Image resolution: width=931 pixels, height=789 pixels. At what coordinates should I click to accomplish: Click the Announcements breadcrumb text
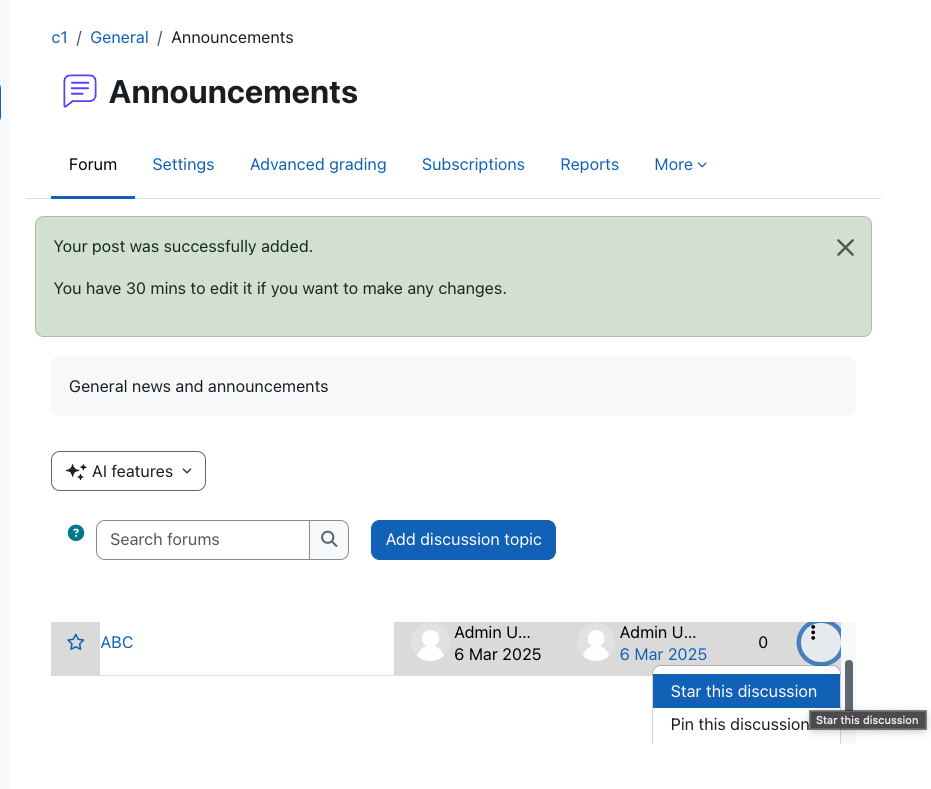232,37
